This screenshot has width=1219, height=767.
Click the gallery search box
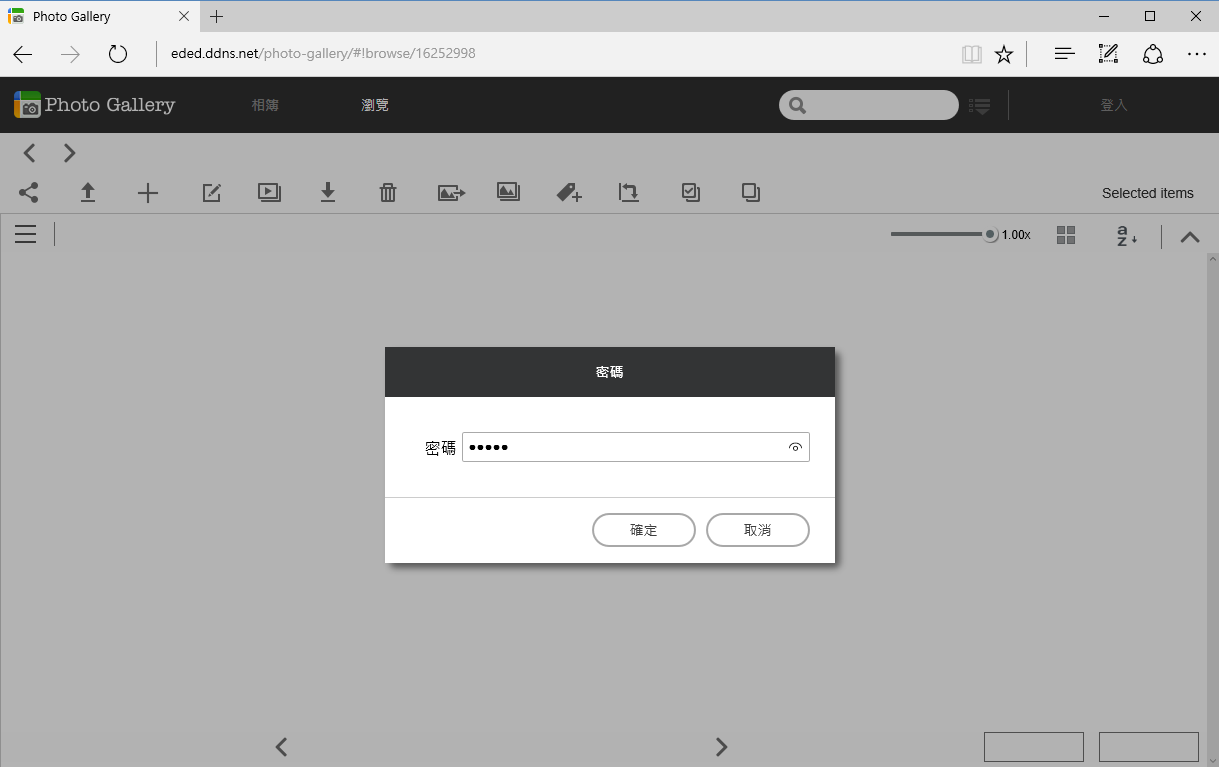[x=869, y=105]
